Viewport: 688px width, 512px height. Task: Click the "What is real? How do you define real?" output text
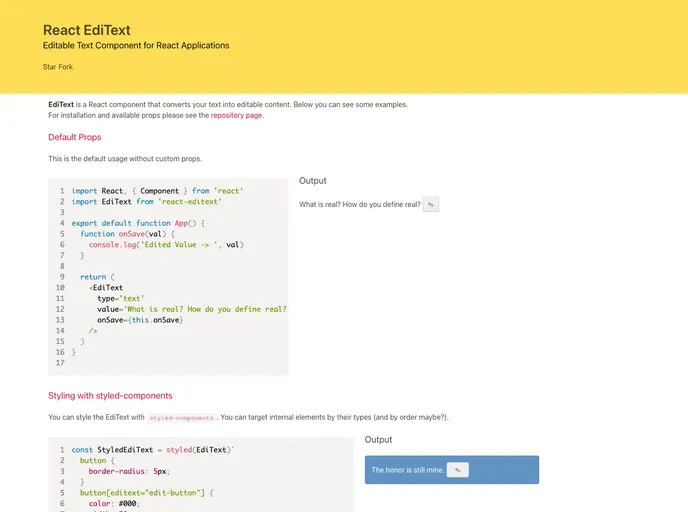click(x=360, y=204)
